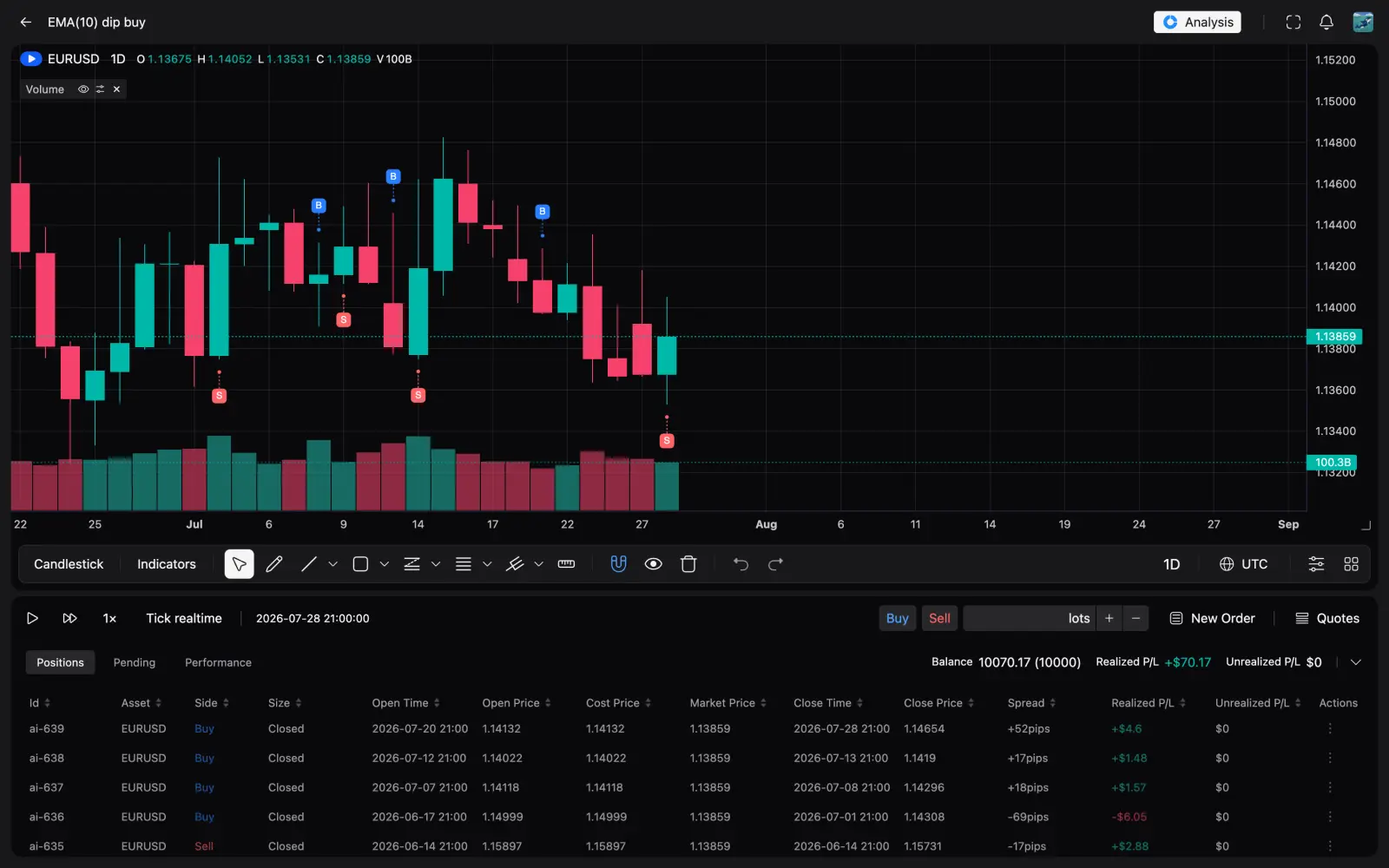Redo the last action

[776, 564]
